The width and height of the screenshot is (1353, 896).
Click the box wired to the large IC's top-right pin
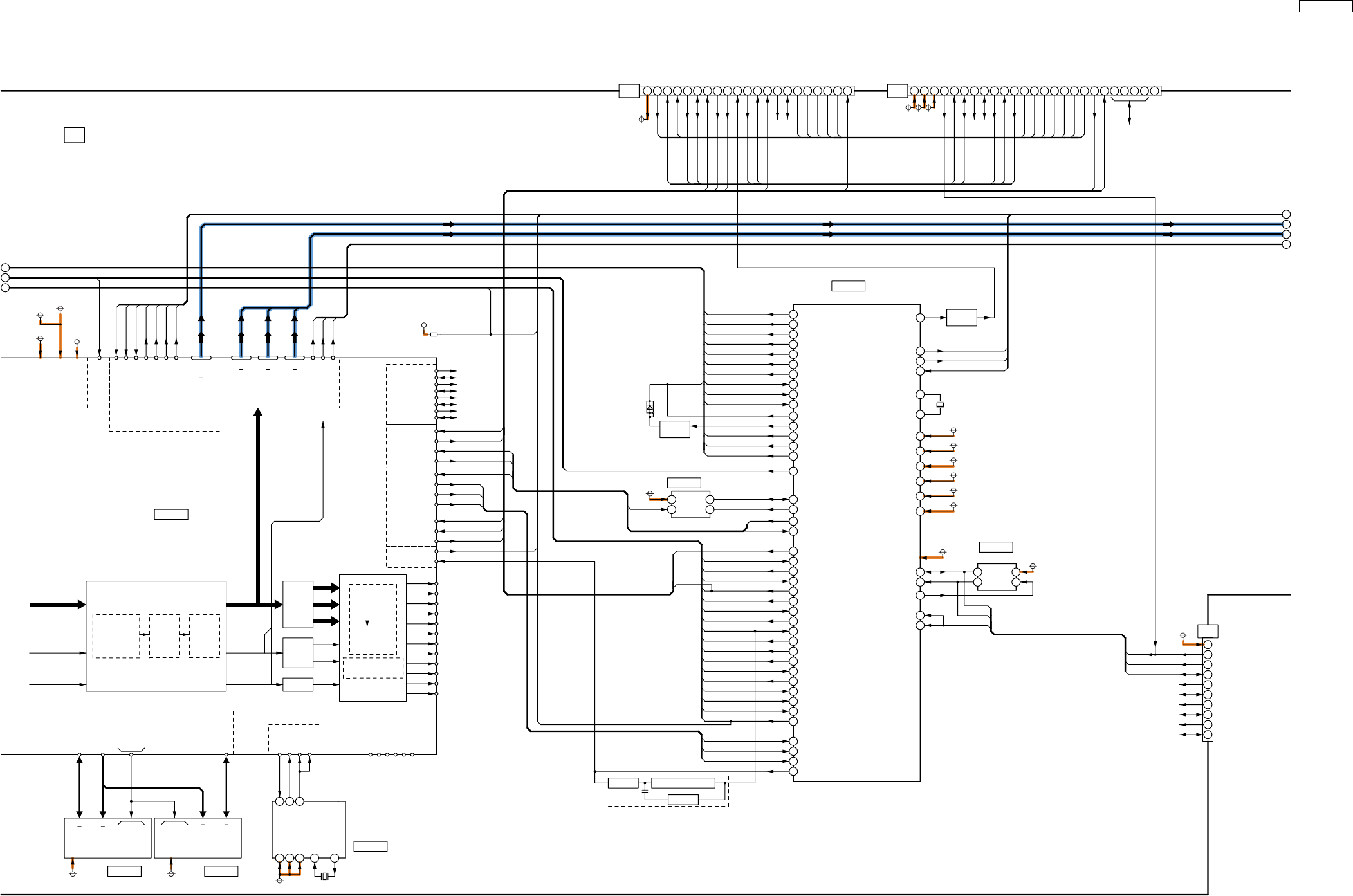pyautogui.click(x=961, y=318)
